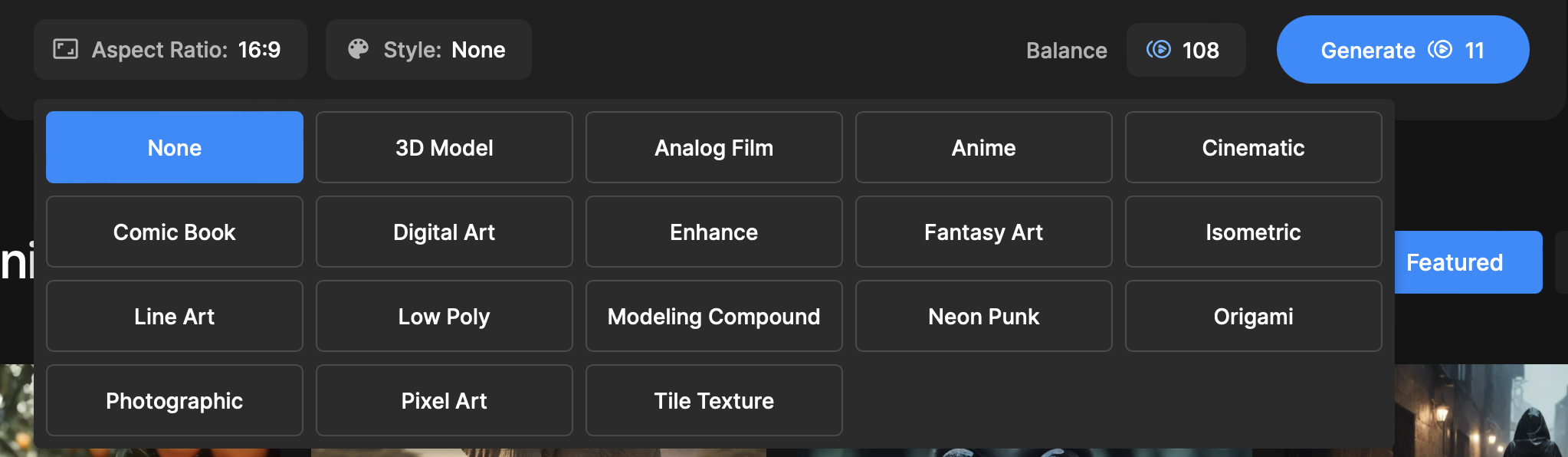Select the None style option
This screenshot has height=457, width=1568.
[x=175, y=147]
